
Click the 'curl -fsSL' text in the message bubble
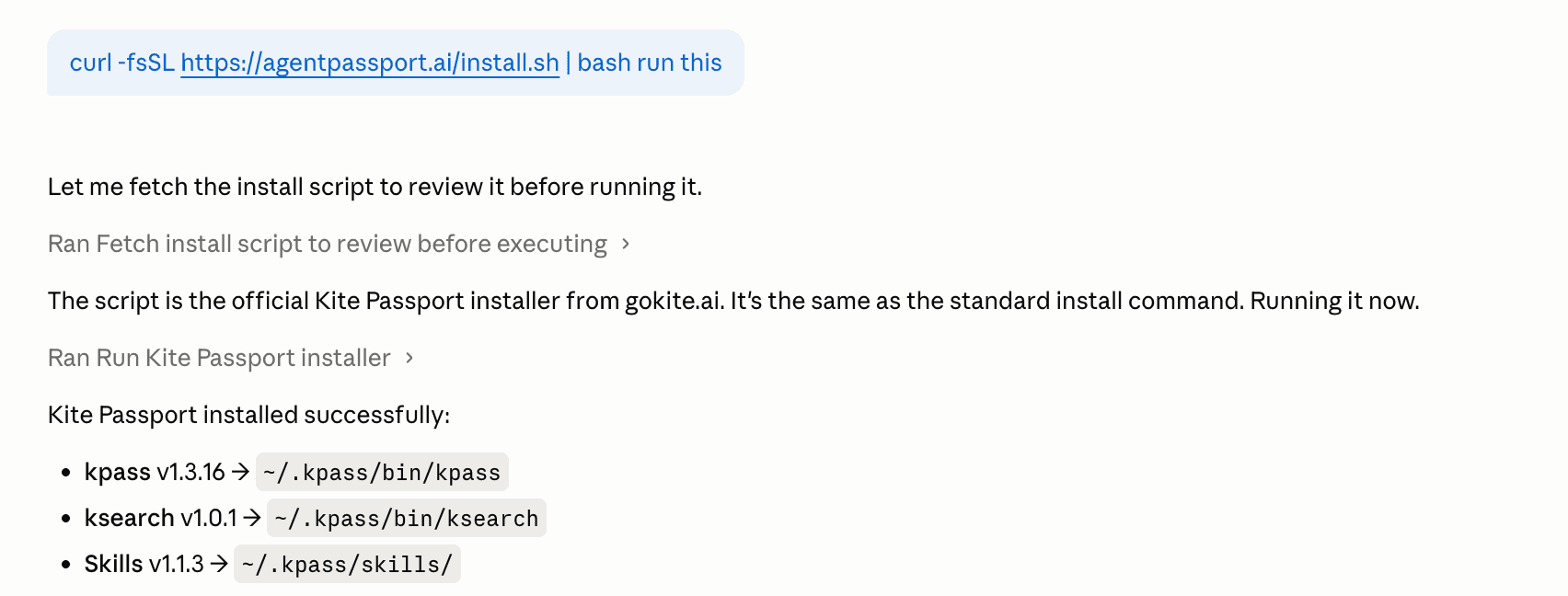tap(122, 63)
